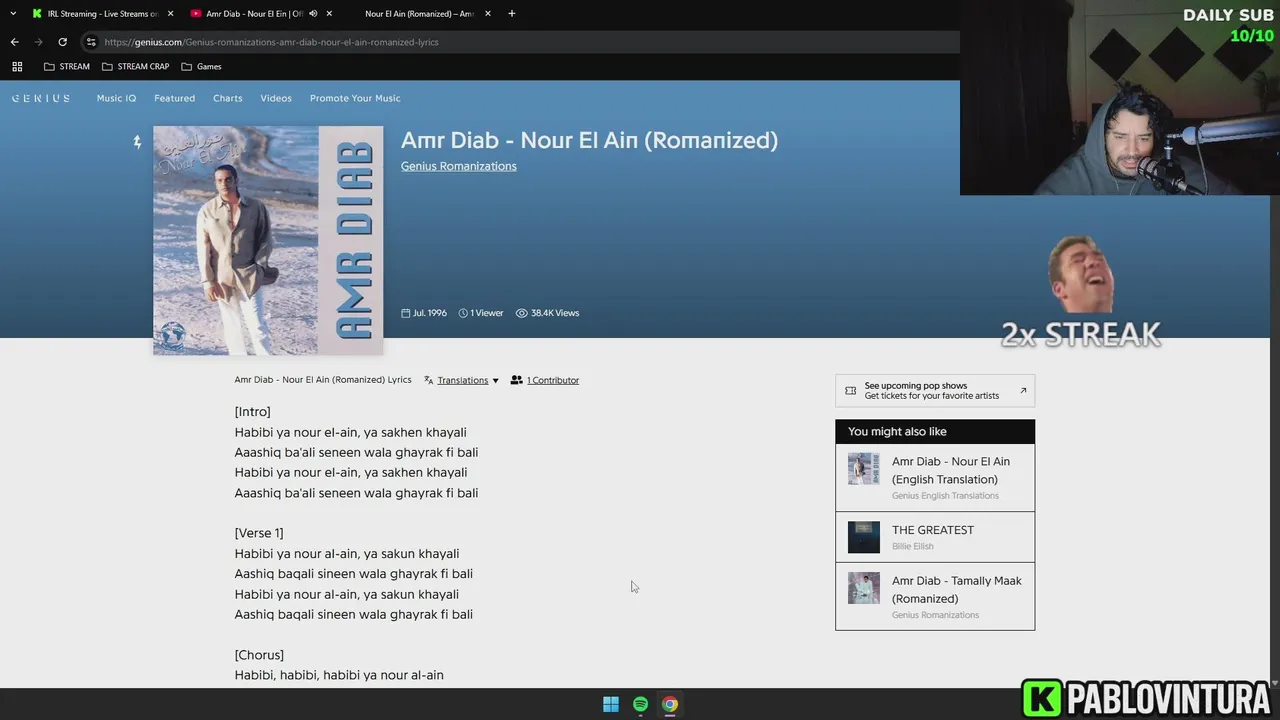The image size is (1280, 720).
Task: Open Genius Romanizations artist link
Action: pos(459,166)
